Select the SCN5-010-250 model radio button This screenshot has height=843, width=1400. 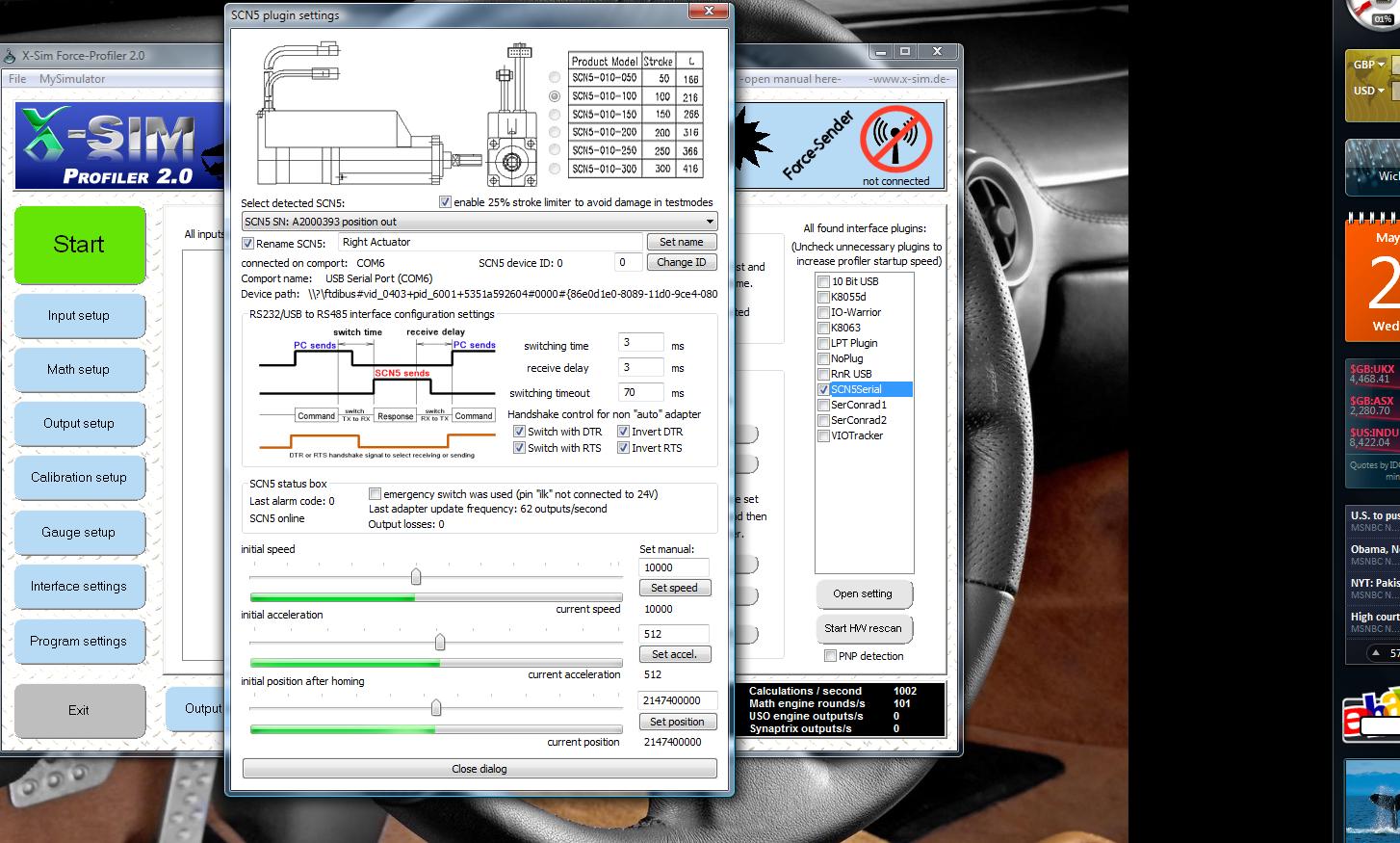tap(555, 150)
